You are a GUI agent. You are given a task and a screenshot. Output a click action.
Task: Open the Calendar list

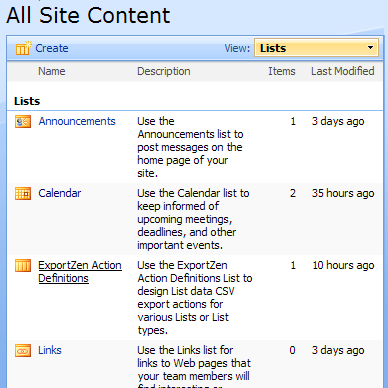pos(60,193)
